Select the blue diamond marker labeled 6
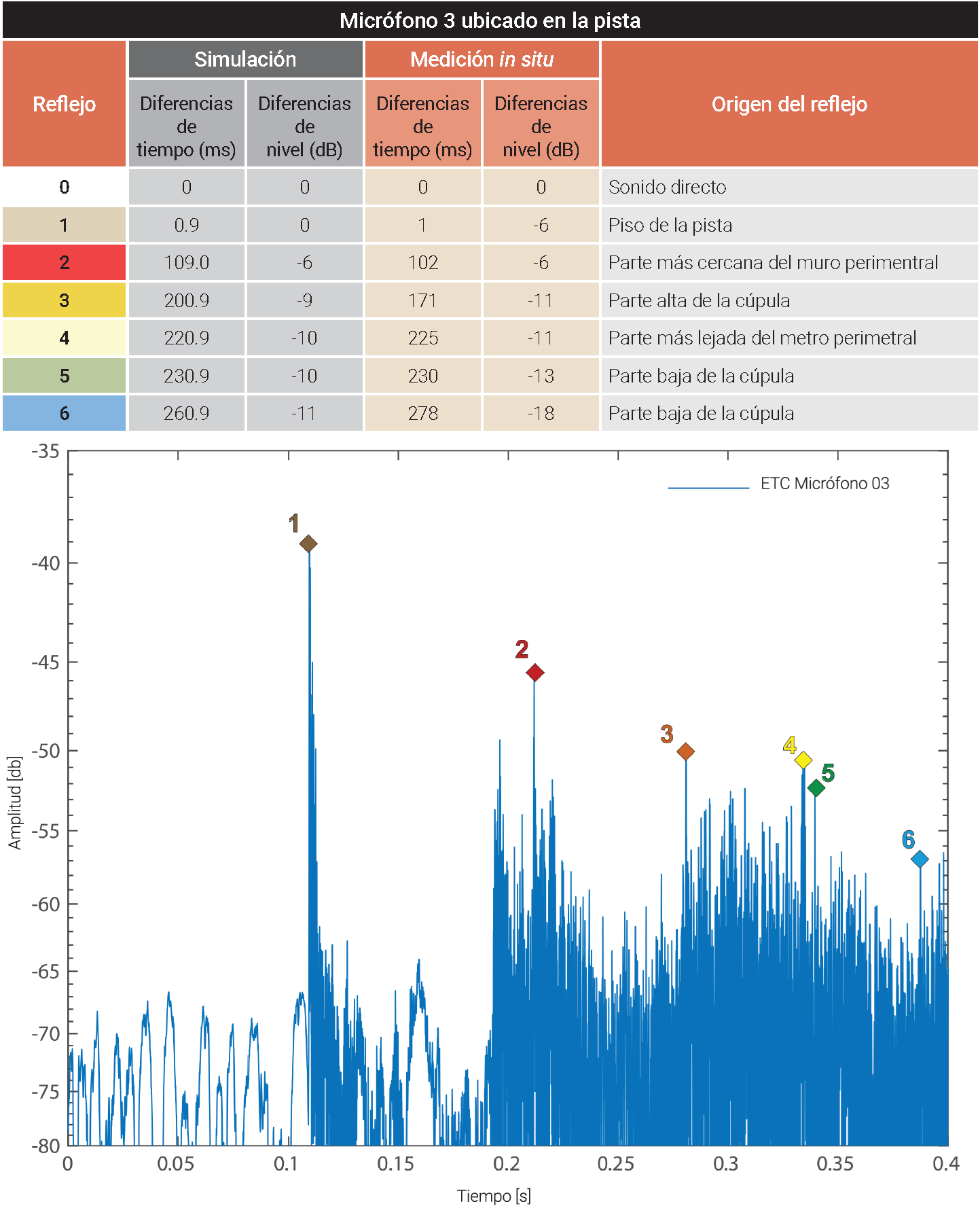This screenshot has height=1208, width=980. (x=920, y=859)
